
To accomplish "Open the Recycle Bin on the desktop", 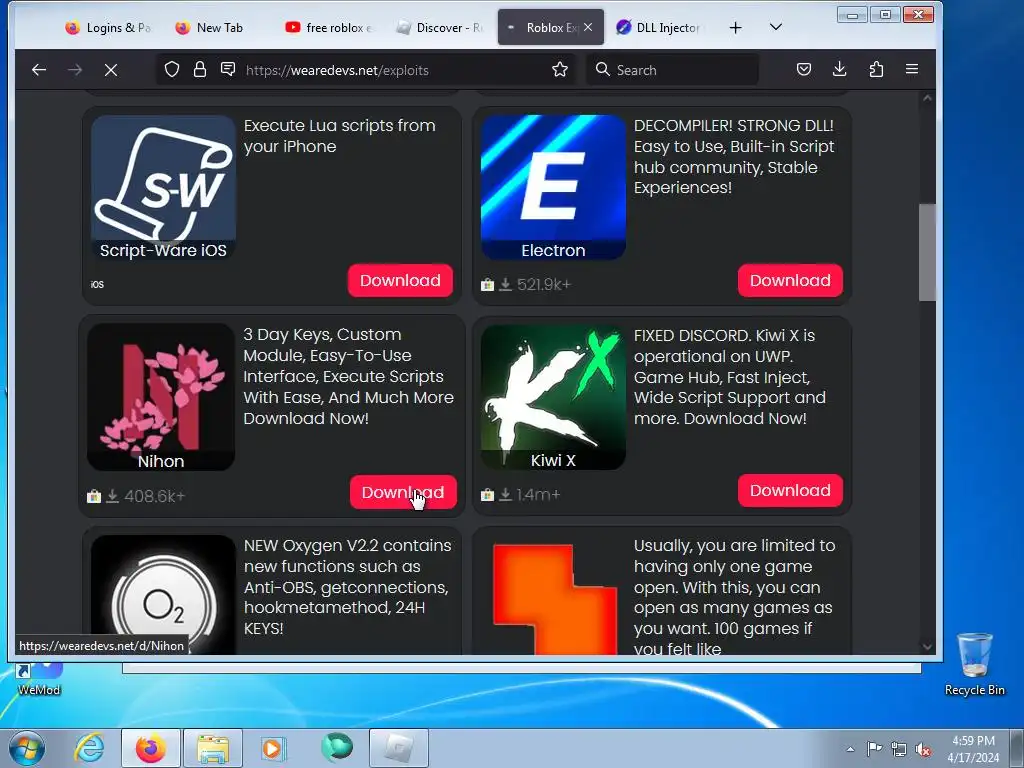I will click(974, 664).
